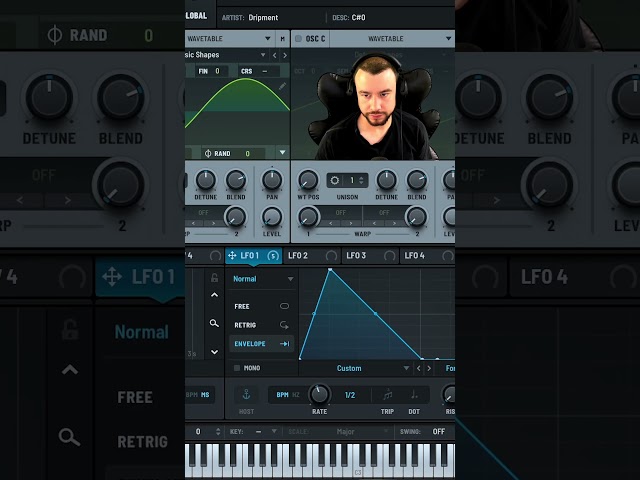Click left arrow under OSC C warp 1 OFF

[331, 223]
